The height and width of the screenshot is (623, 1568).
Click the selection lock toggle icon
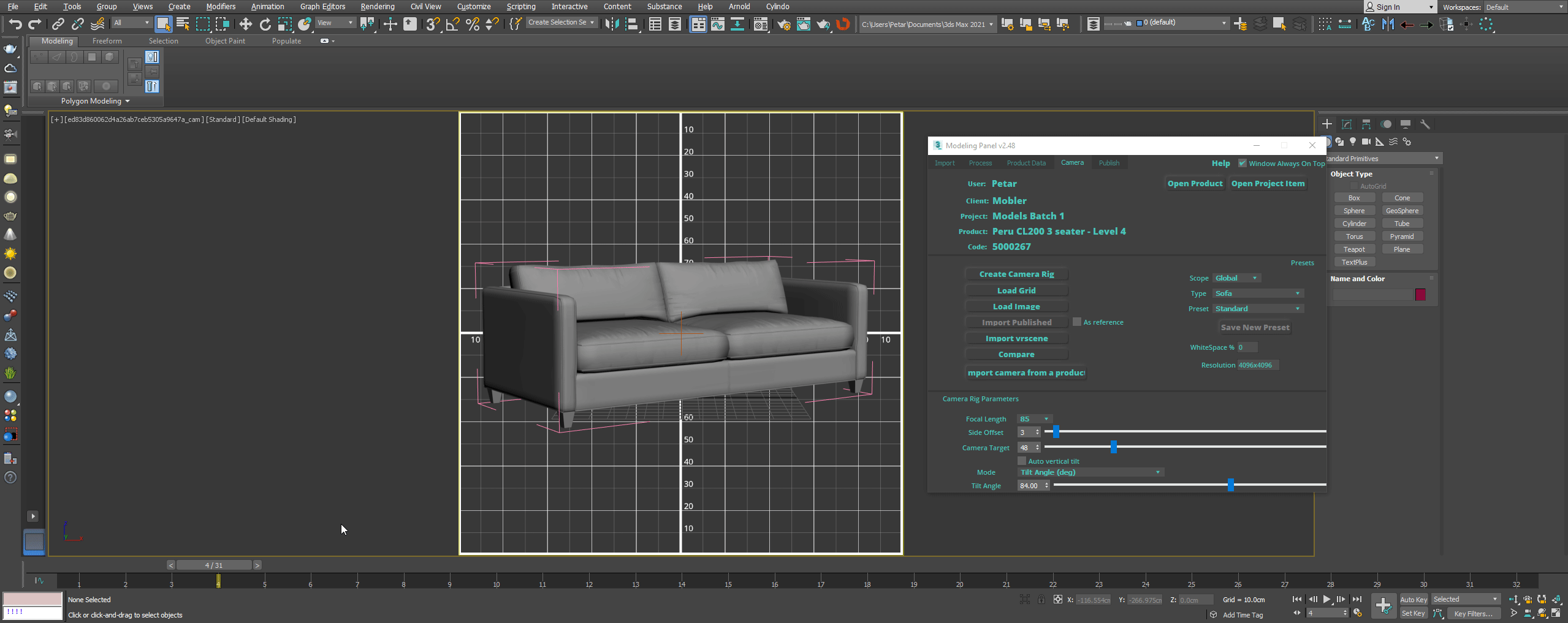(1041, 600)
